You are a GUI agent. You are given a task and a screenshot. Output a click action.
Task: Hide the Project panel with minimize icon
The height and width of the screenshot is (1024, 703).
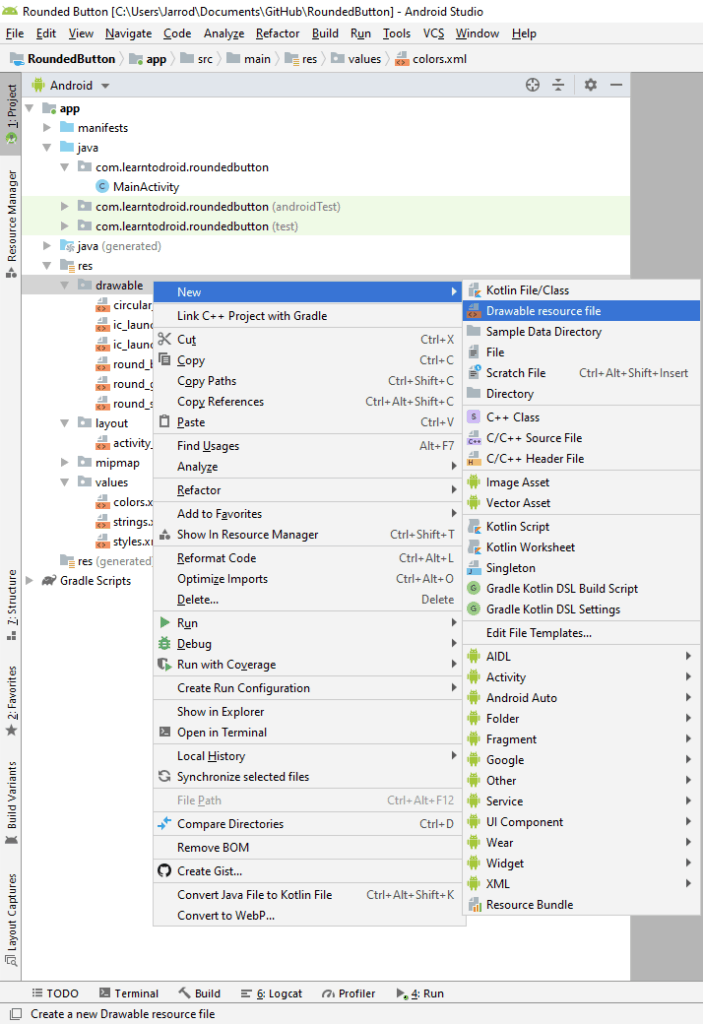(616, 85)
